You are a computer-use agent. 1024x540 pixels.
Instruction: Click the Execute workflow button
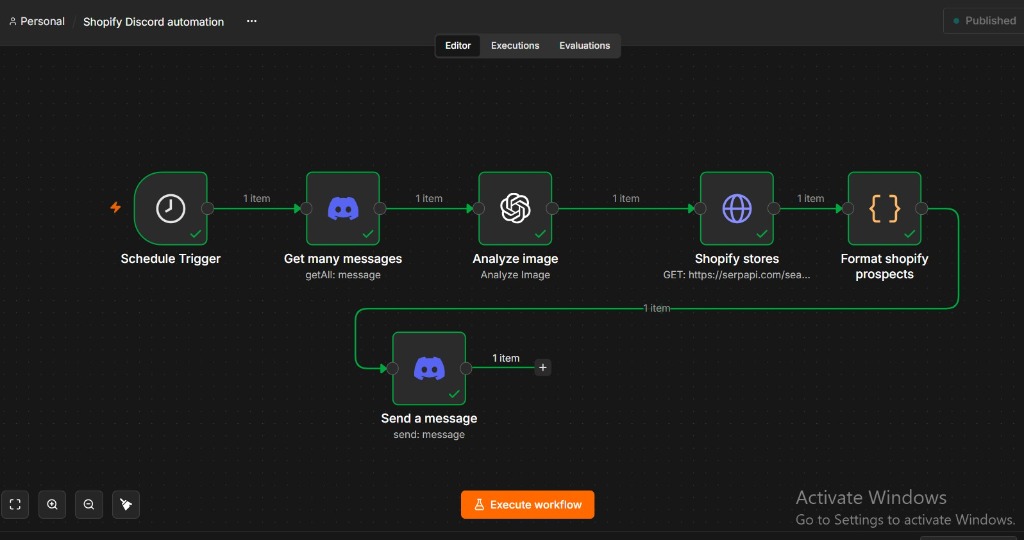[528, 505]
